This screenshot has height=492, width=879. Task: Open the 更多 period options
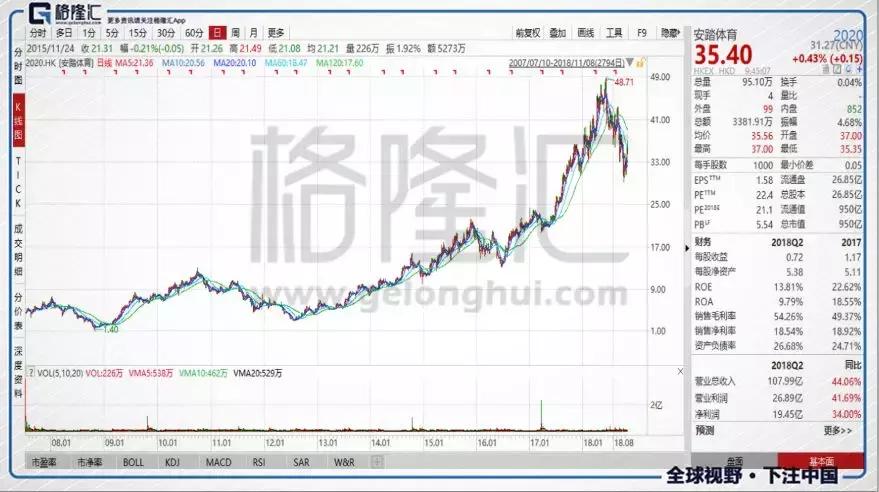coord(275,33)
